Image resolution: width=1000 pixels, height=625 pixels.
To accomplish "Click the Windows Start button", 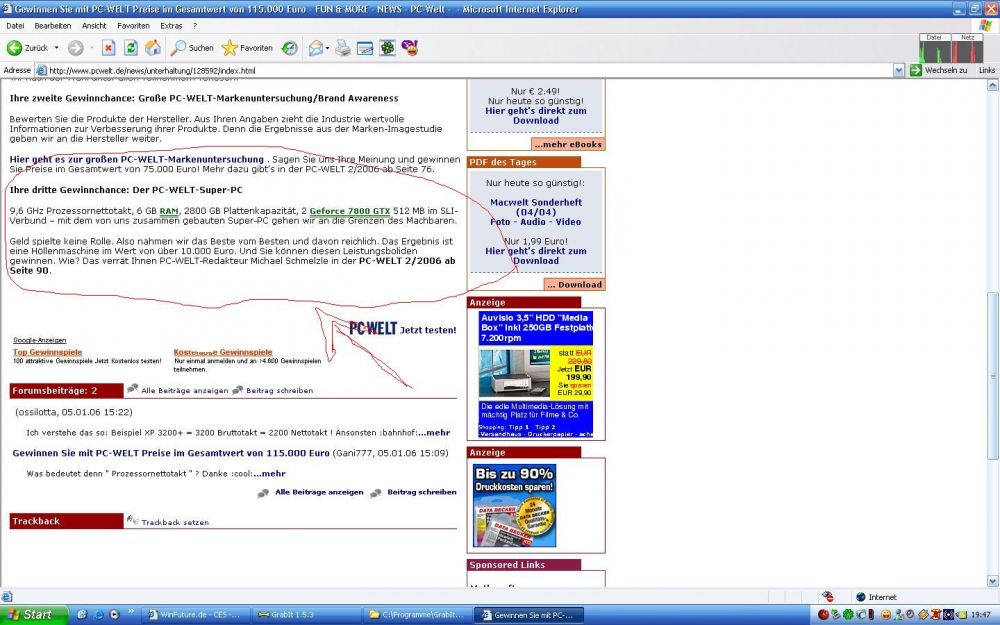I will tap(33, 615).
